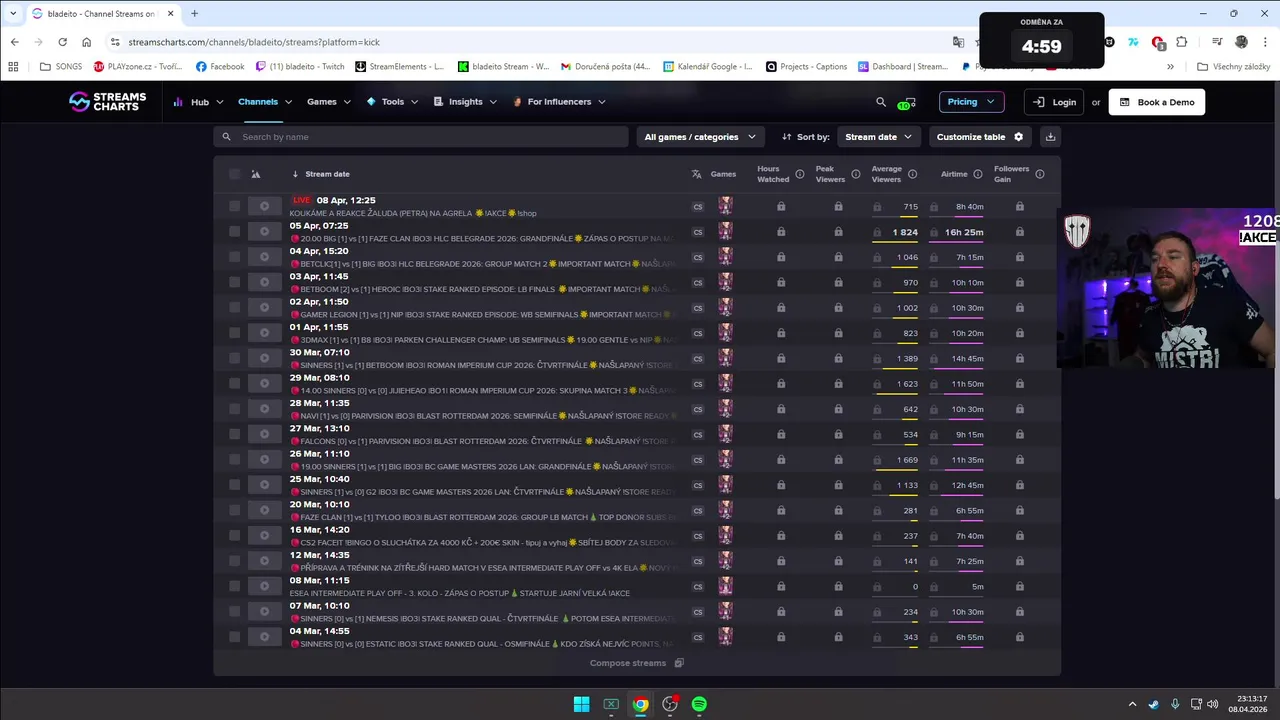Reload the page in Chrome

tap(62, 42)
